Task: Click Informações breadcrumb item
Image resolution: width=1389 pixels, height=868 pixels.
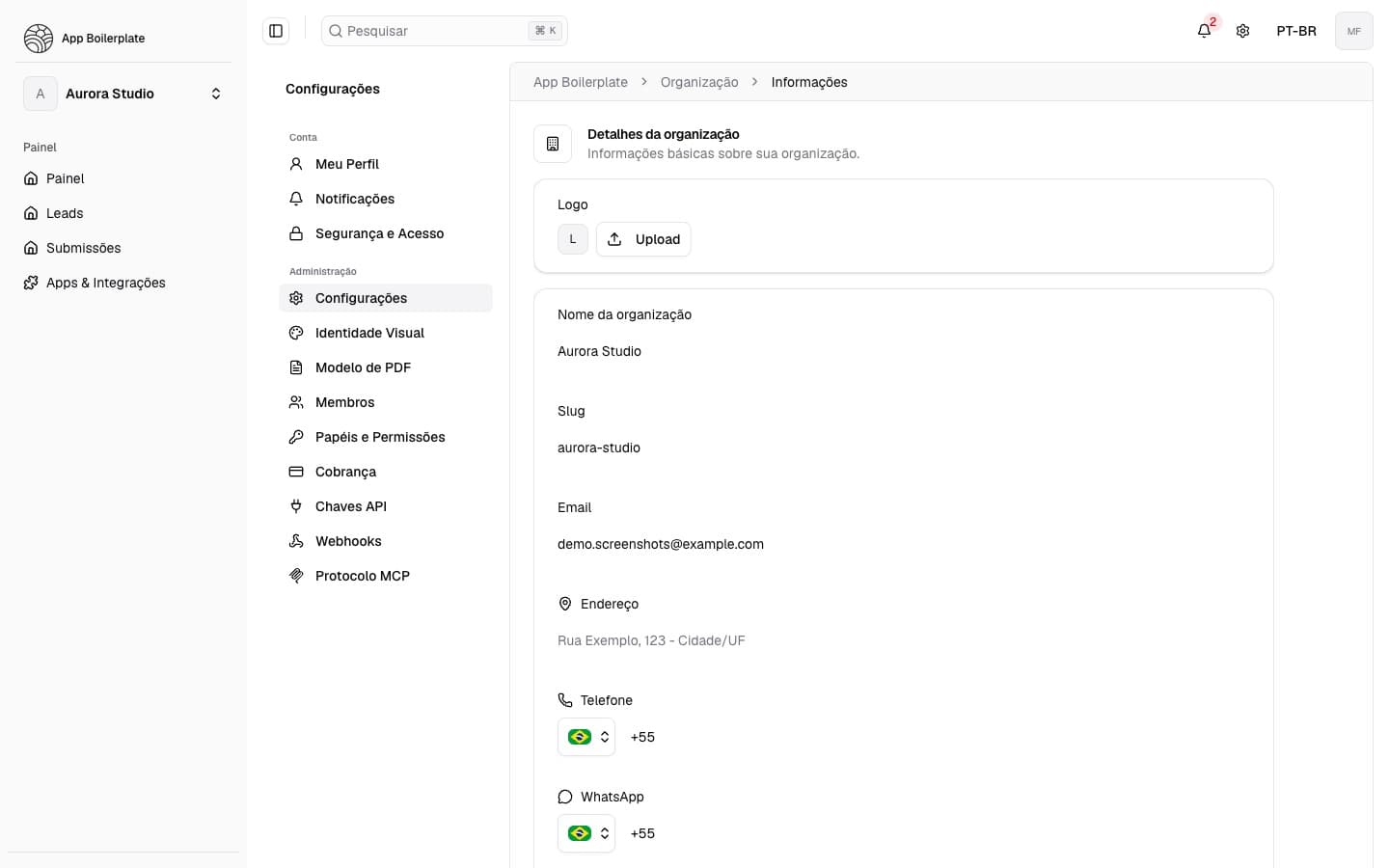Action: point(809,82)
